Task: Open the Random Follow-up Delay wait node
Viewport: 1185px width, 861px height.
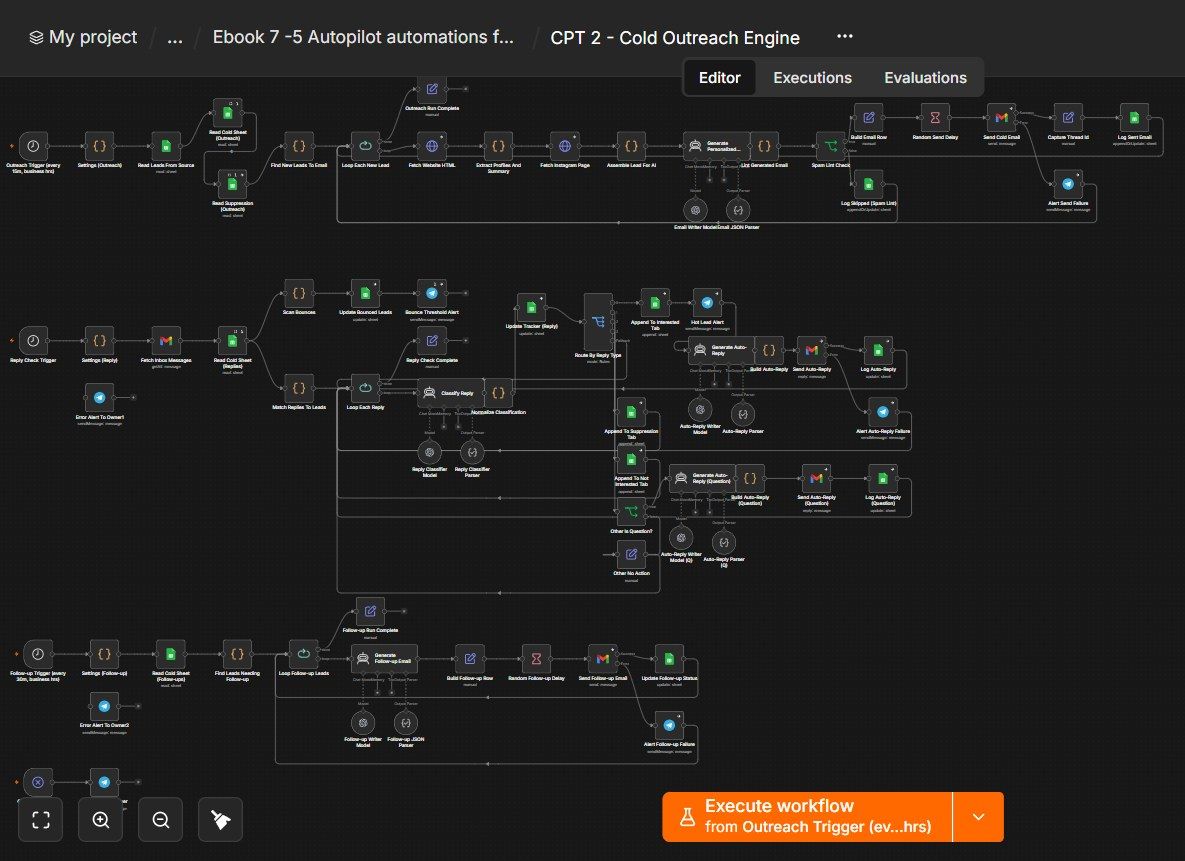Action: [536, 659]
